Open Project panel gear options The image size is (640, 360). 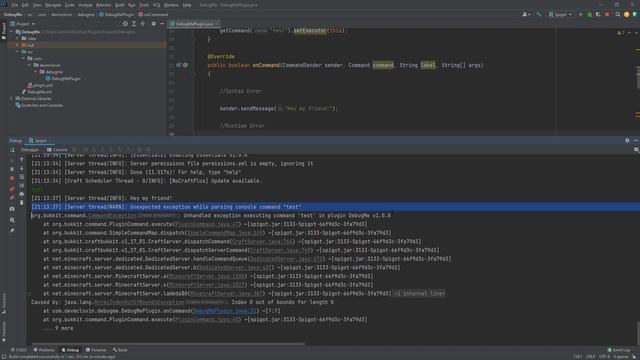tap(153, 24)
